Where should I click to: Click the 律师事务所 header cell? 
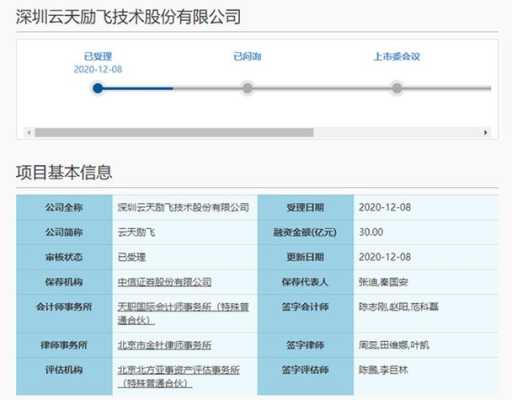pyautogui.click(x=64, y=345)
